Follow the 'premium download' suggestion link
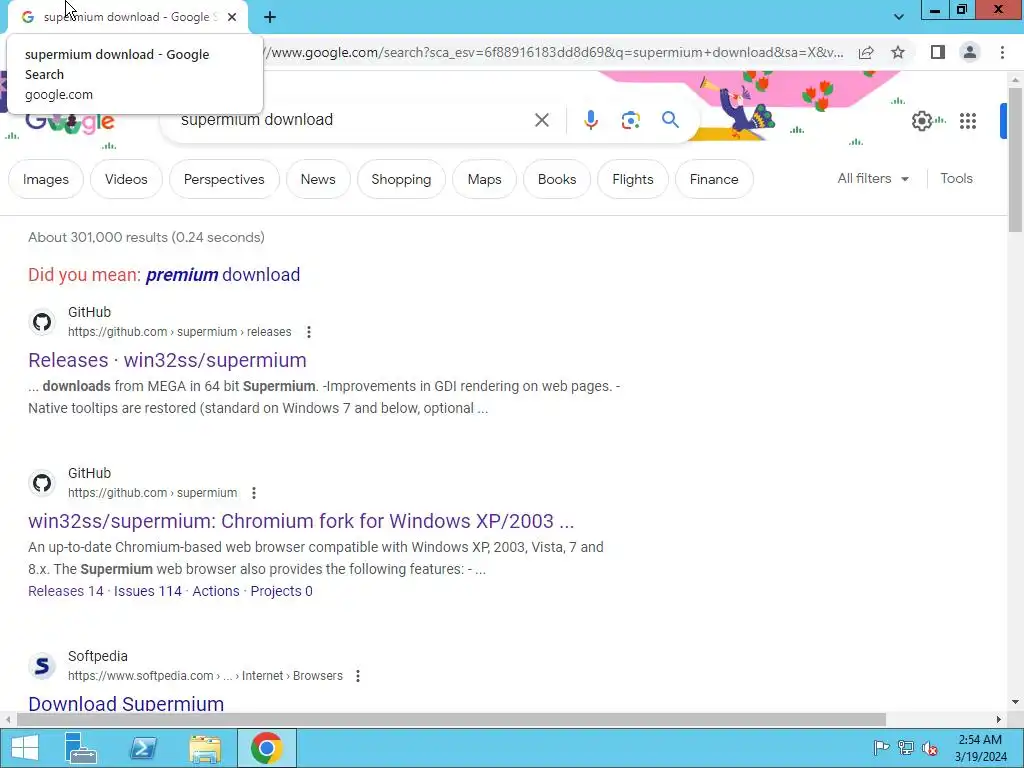This screenshot has width=1024, height=768. pos(223,274)
